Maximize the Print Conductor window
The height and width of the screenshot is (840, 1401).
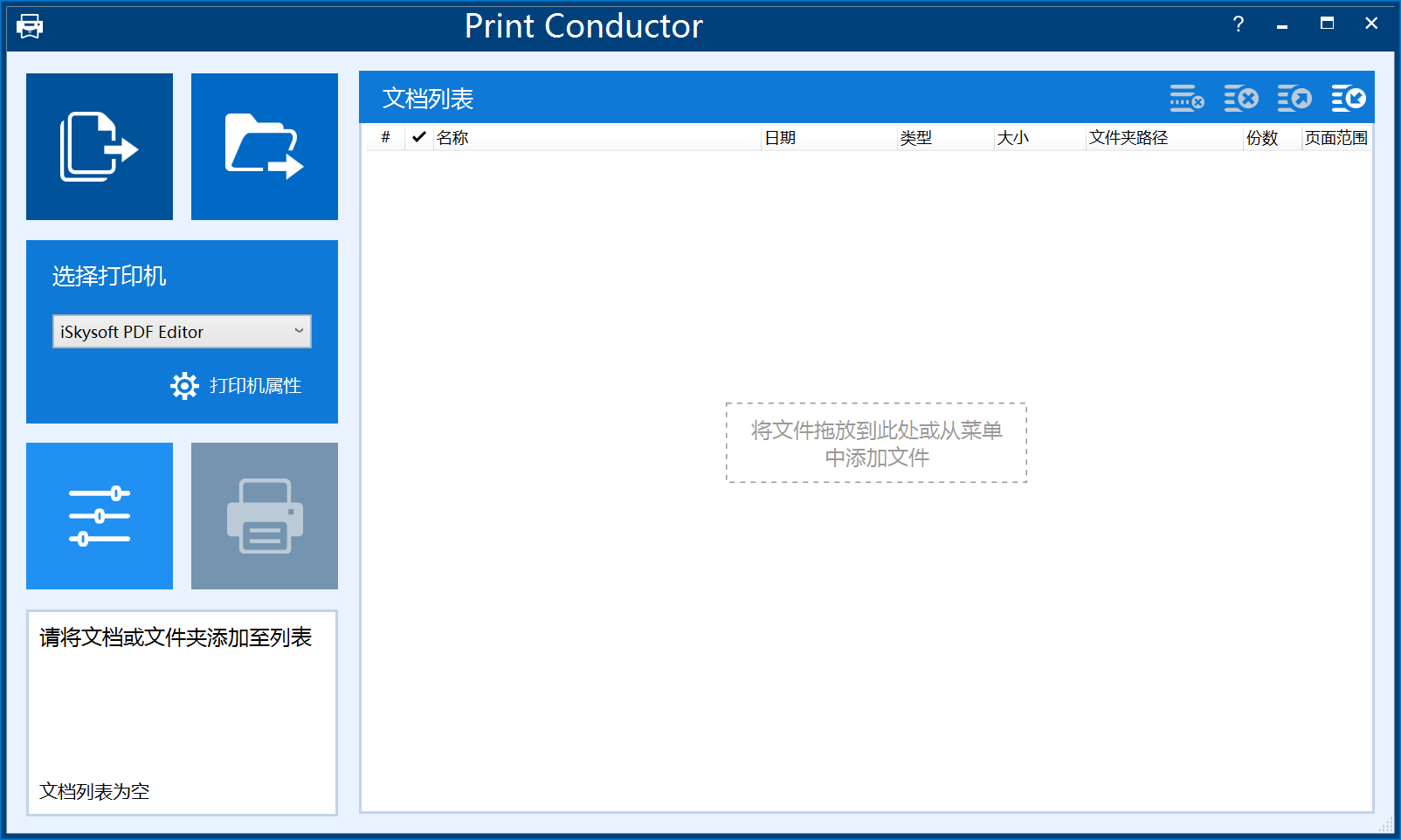point(1327,24)
